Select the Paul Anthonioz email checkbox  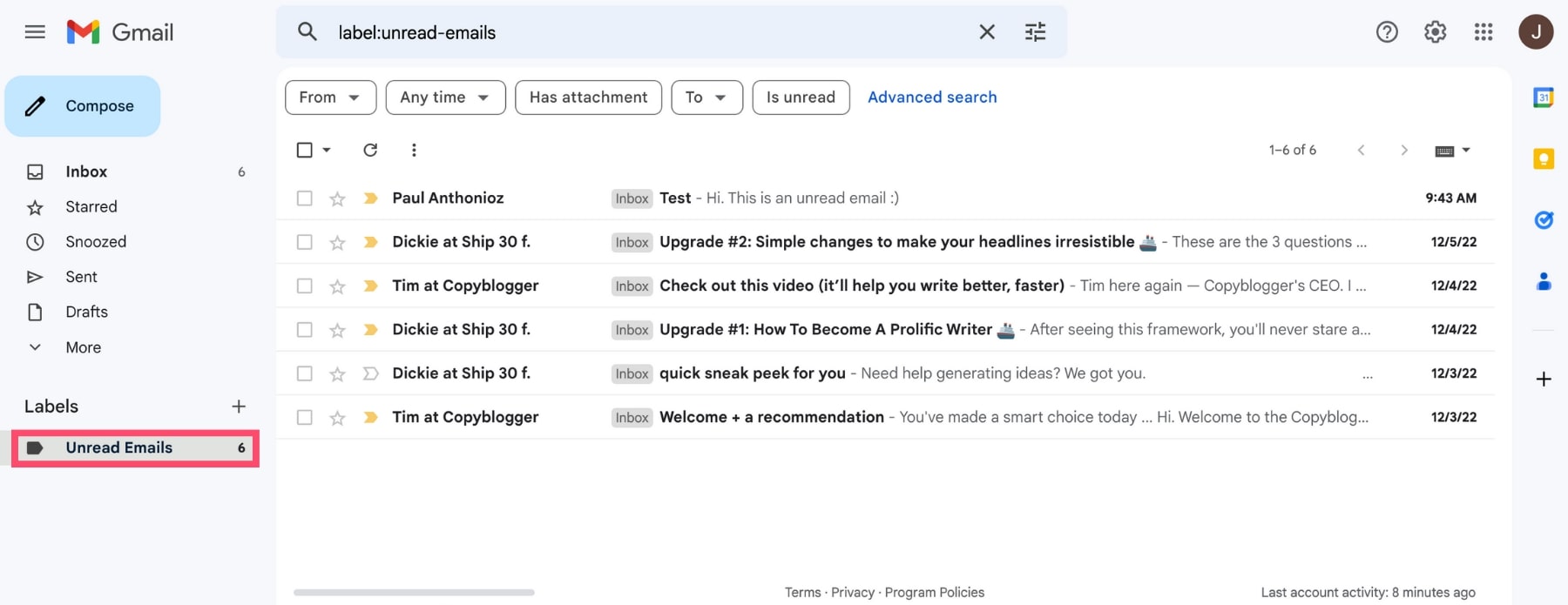tap(304, 198)
